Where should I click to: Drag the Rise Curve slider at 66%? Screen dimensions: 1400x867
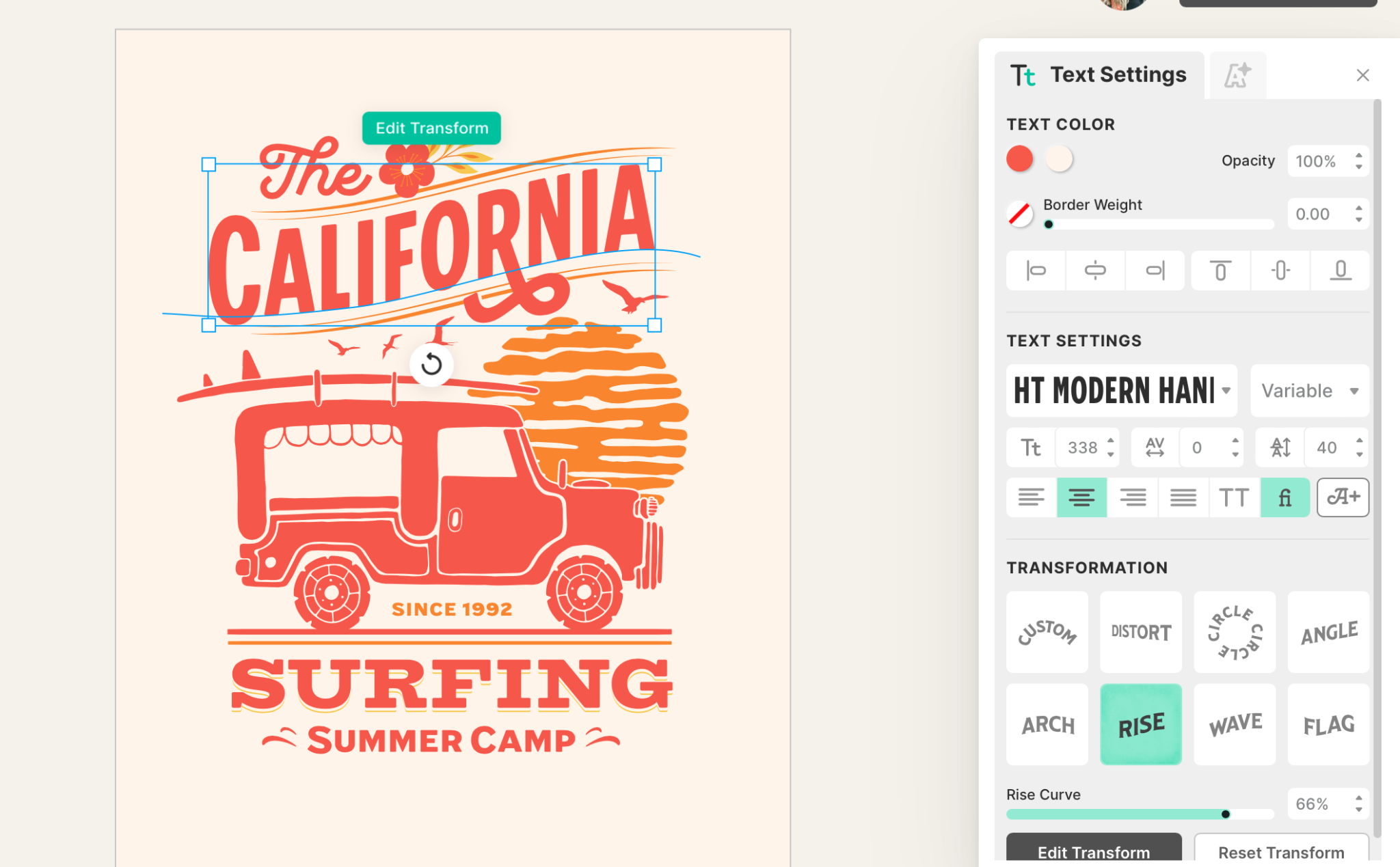click(1225, 813)
